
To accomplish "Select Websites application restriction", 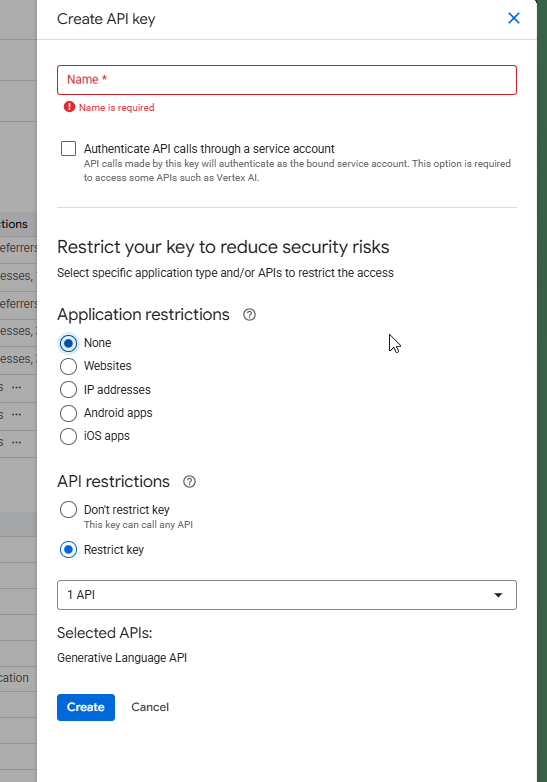I will click(x=68, y=366).
